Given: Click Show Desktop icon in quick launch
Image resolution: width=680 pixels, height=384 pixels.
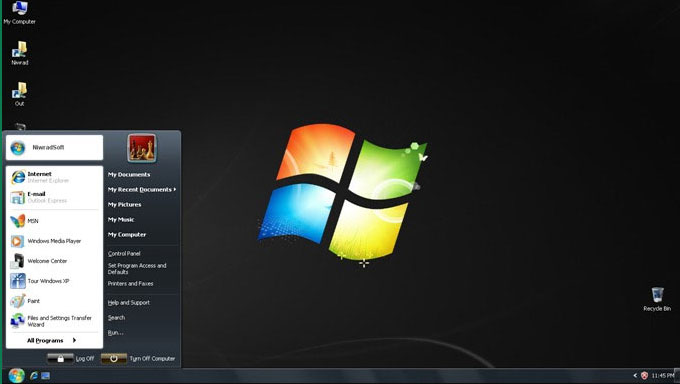Looking at the screenshot, I should pos(46,376).
